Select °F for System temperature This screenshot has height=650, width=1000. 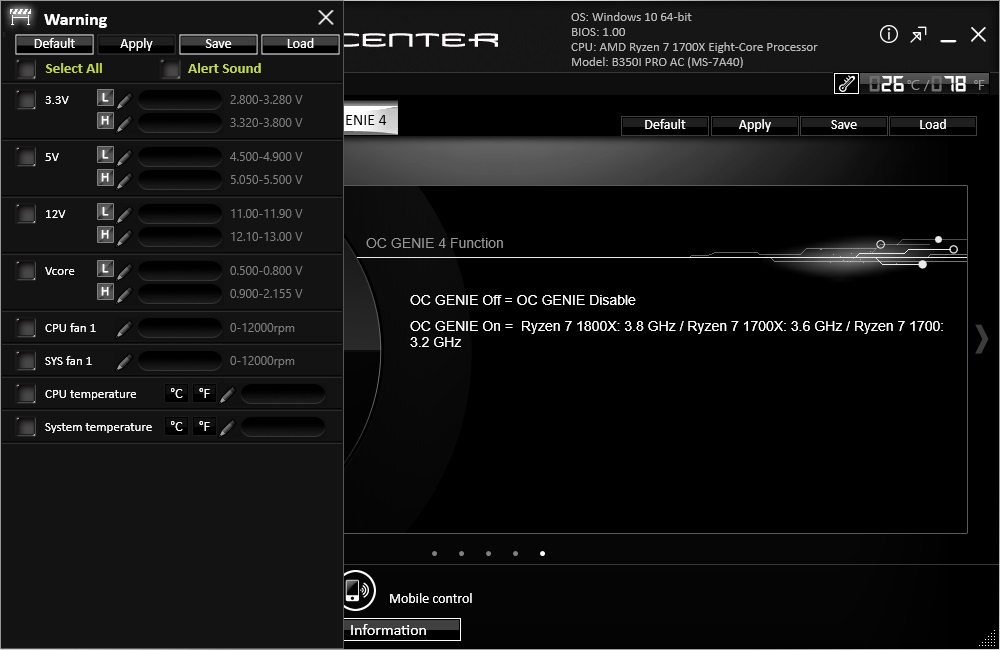pyautogui.click(x=204, y=426)
